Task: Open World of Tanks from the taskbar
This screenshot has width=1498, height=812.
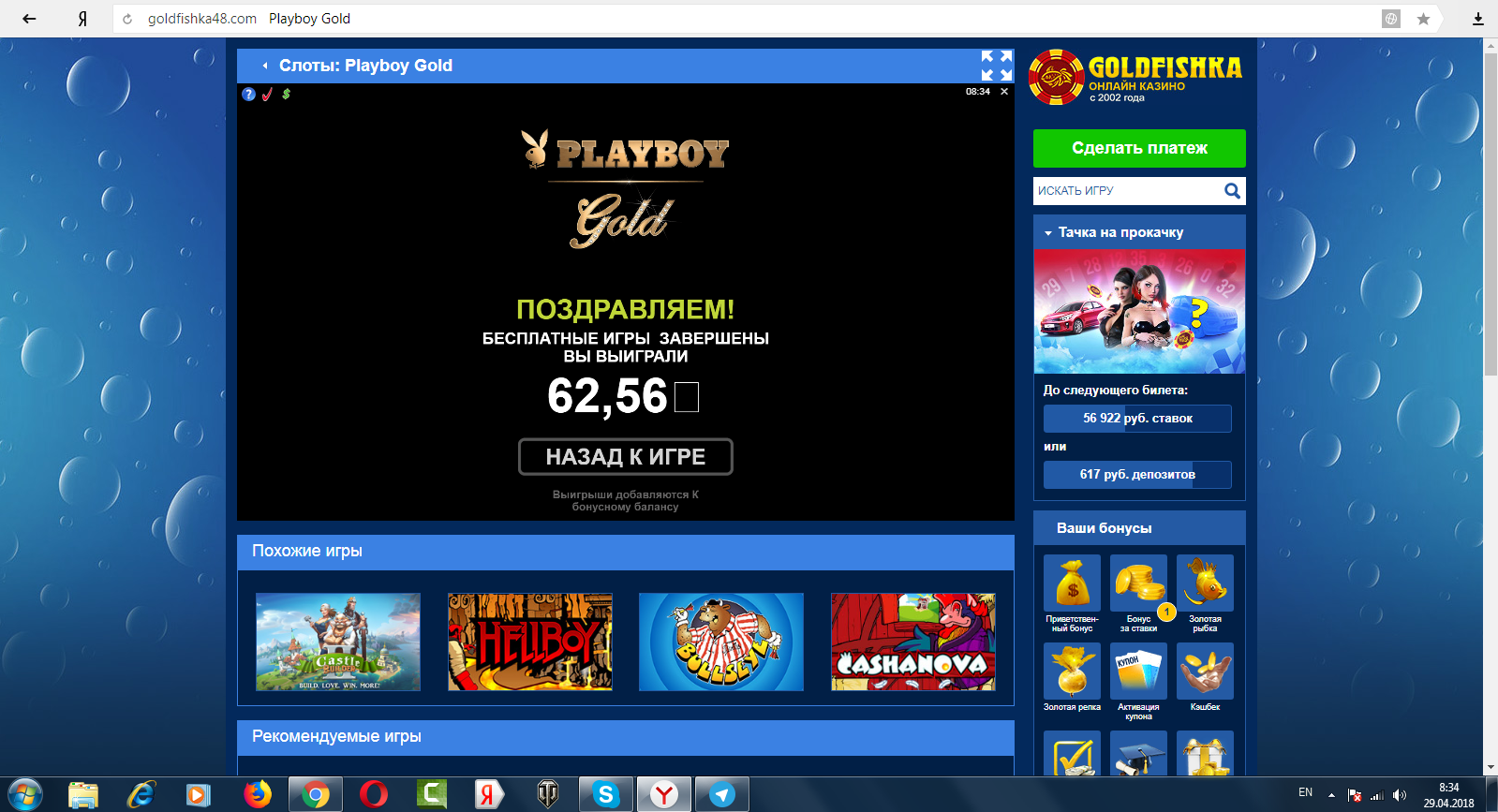Action: coord(548,795)
